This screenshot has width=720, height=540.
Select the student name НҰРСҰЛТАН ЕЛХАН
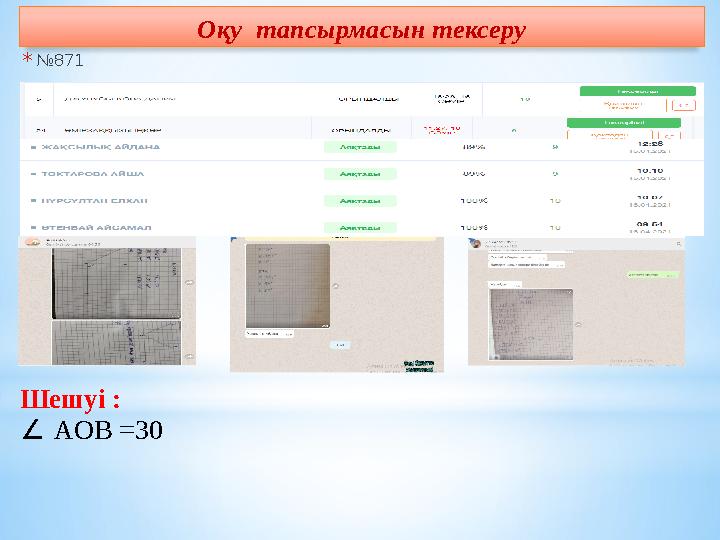[95, 201]
